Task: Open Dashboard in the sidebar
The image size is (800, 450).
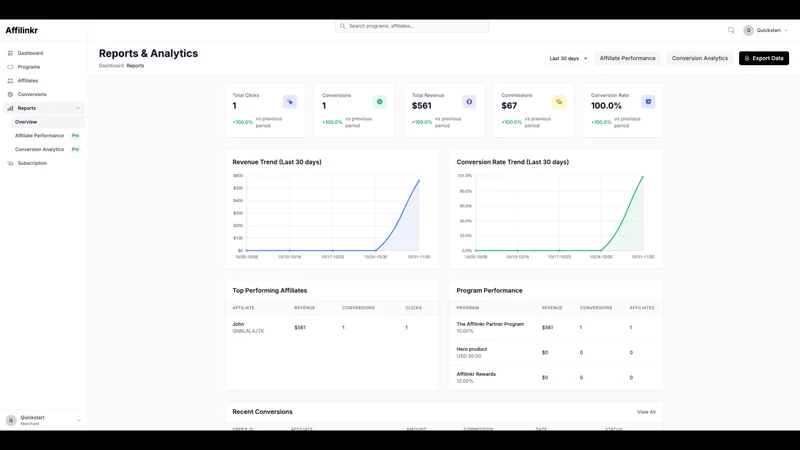Action: pyautogui.click(x=44, y=53)
